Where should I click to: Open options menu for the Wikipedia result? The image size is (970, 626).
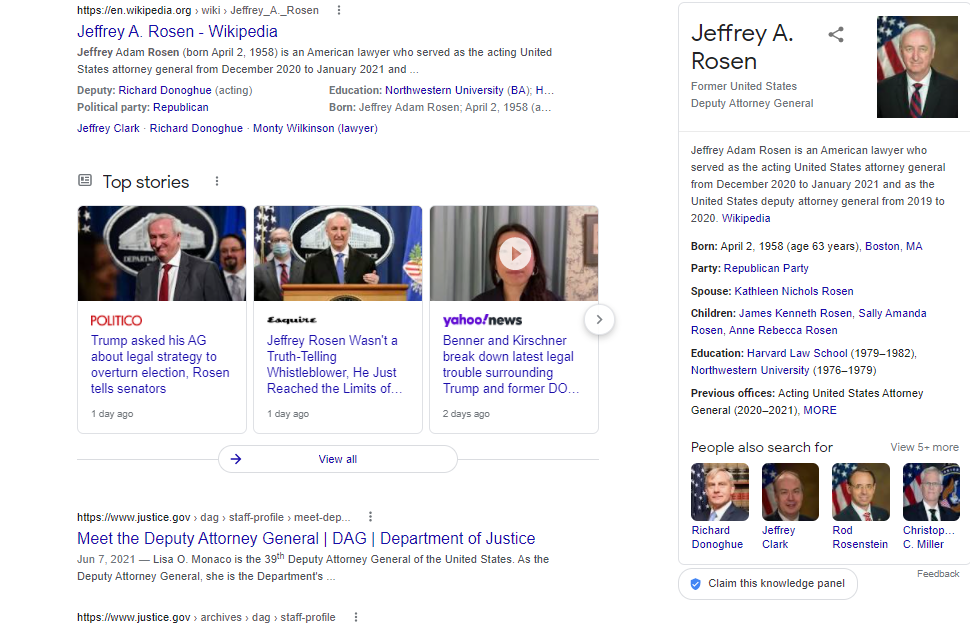(338, 11)
